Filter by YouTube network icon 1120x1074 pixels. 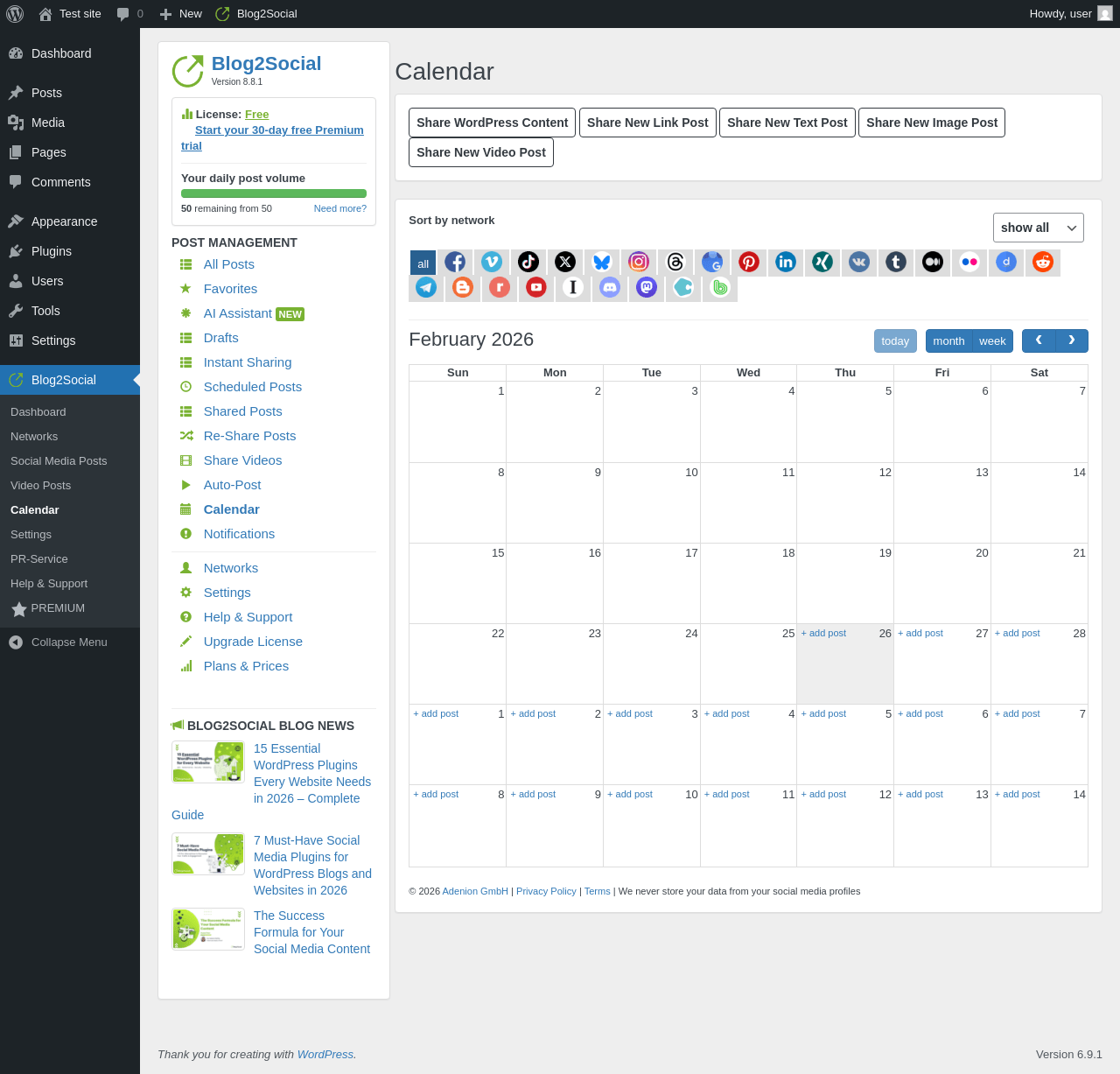click(536, 287)
